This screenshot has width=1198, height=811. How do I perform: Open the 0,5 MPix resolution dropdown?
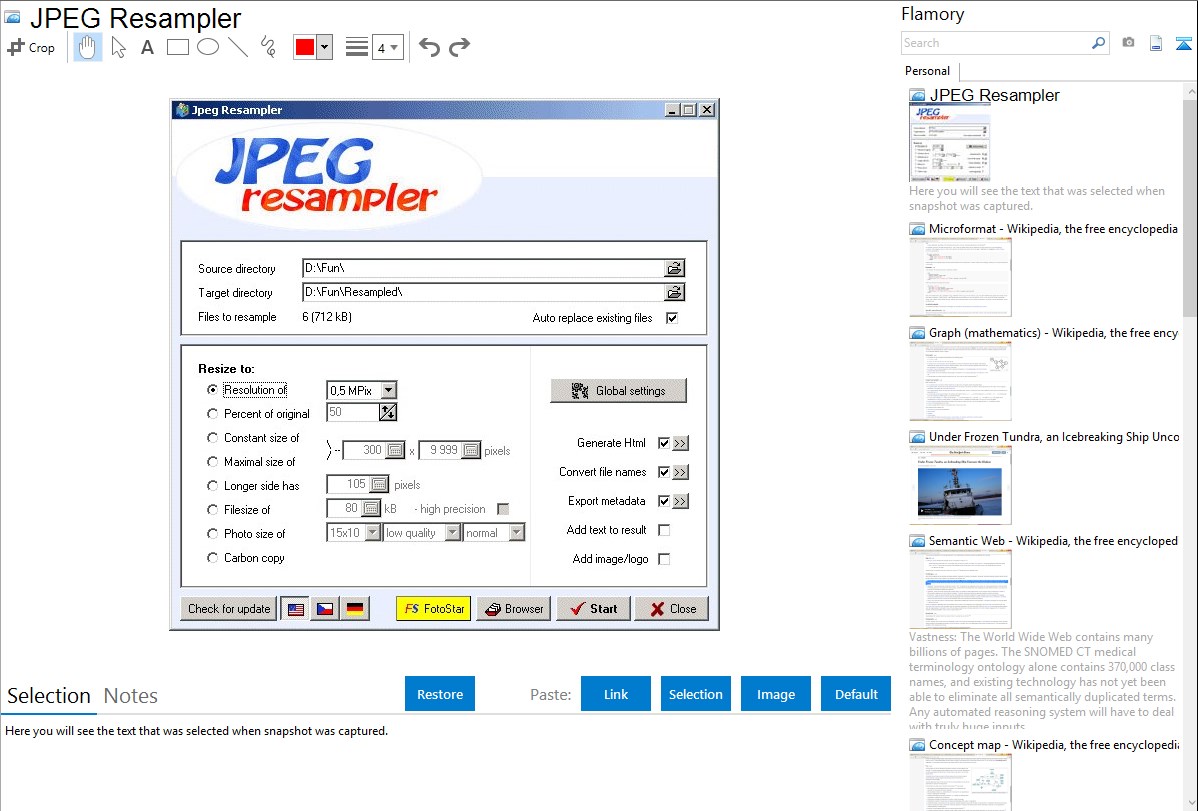tap(388, 390)
